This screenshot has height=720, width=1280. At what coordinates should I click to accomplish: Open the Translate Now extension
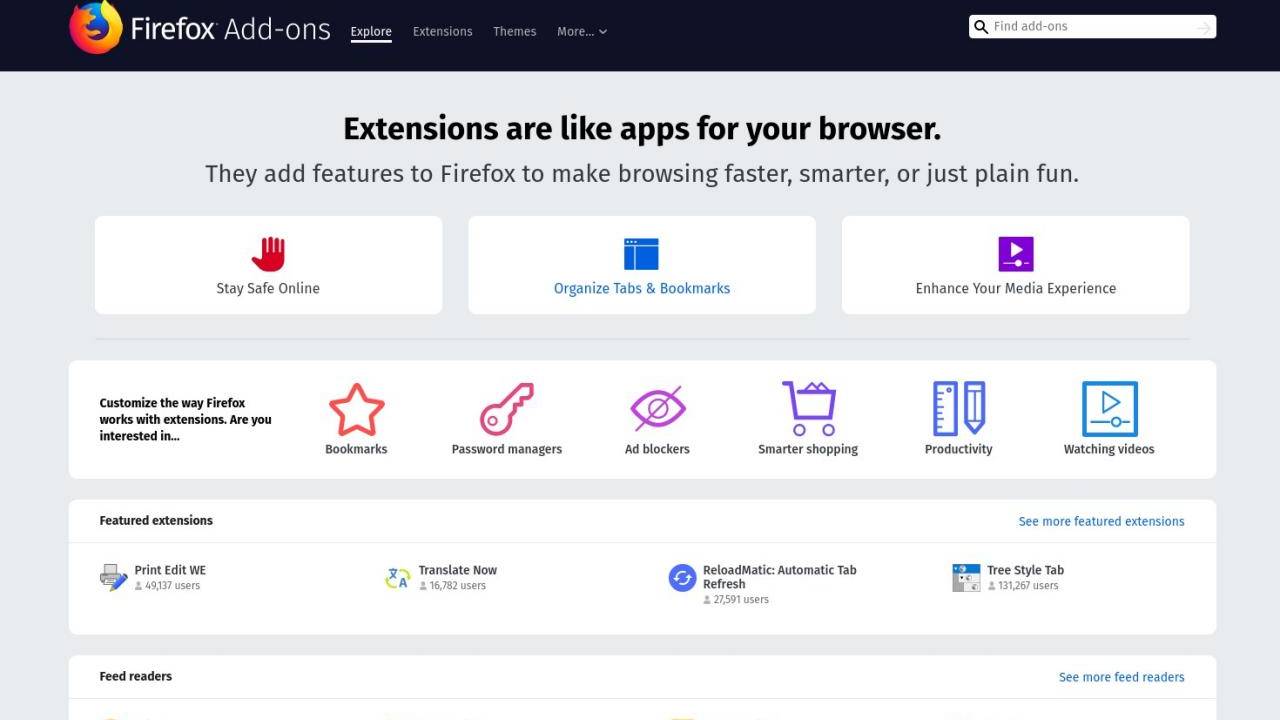click(x=458, y=570)
